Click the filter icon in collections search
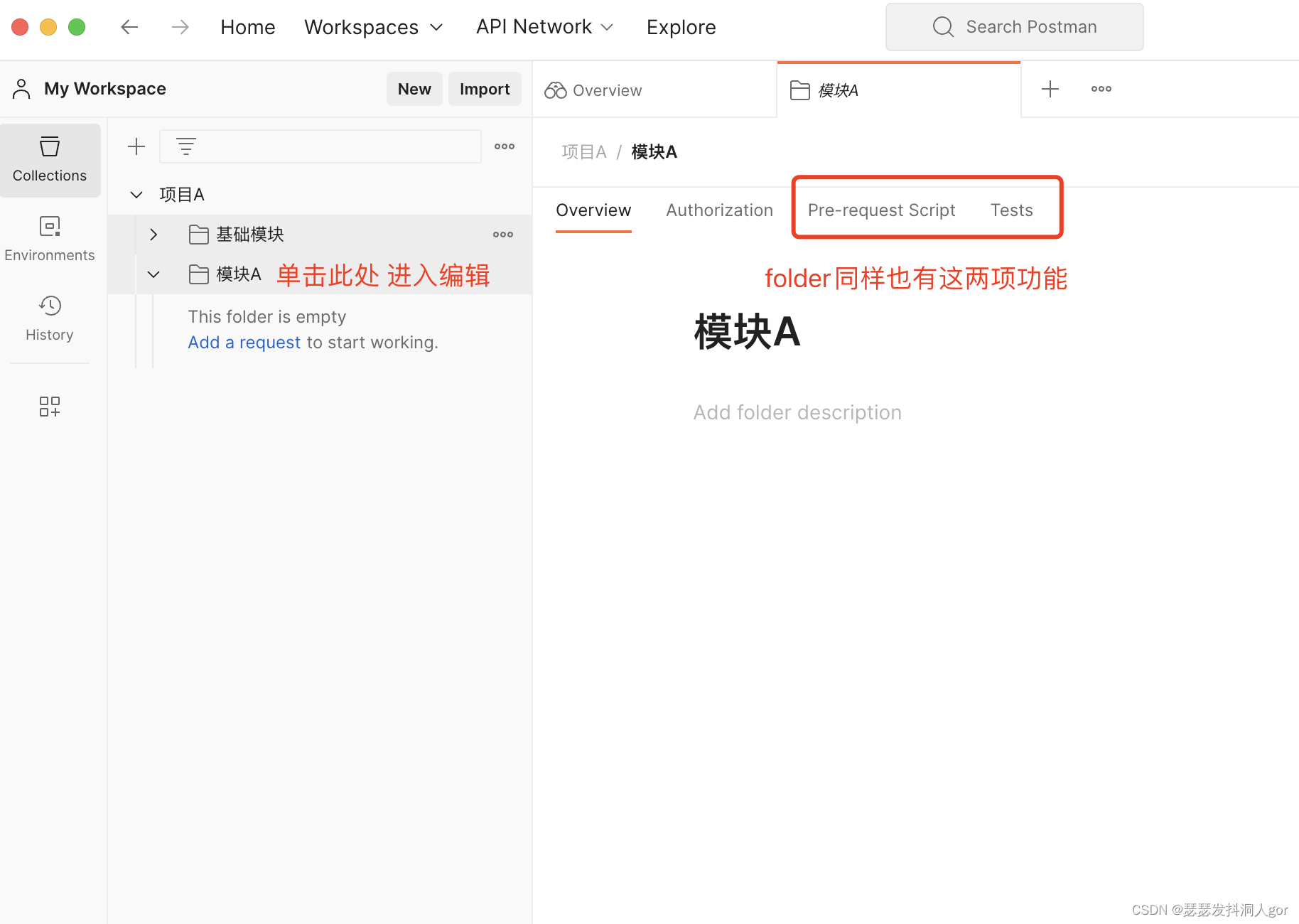This screenshot has width=1299, height=924. [x=186, y=146]
